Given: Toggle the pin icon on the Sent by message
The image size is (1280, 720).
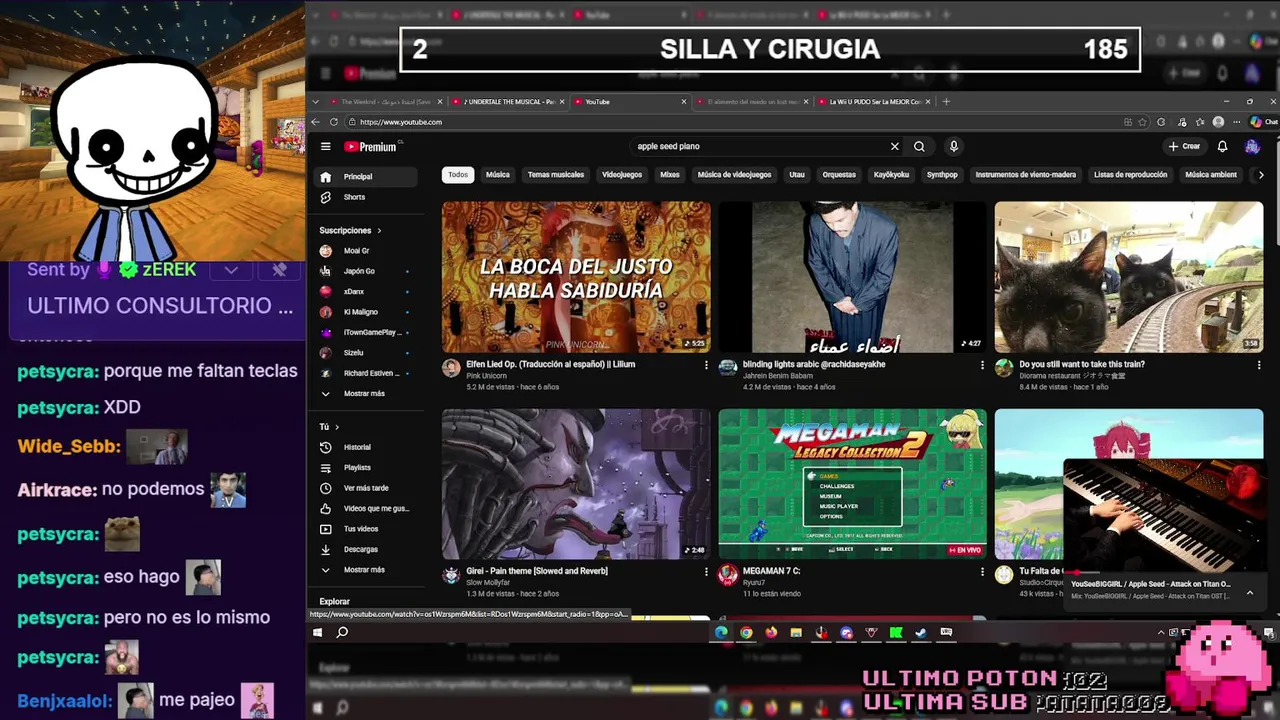Looking at the screenshot, I should 279,270.
